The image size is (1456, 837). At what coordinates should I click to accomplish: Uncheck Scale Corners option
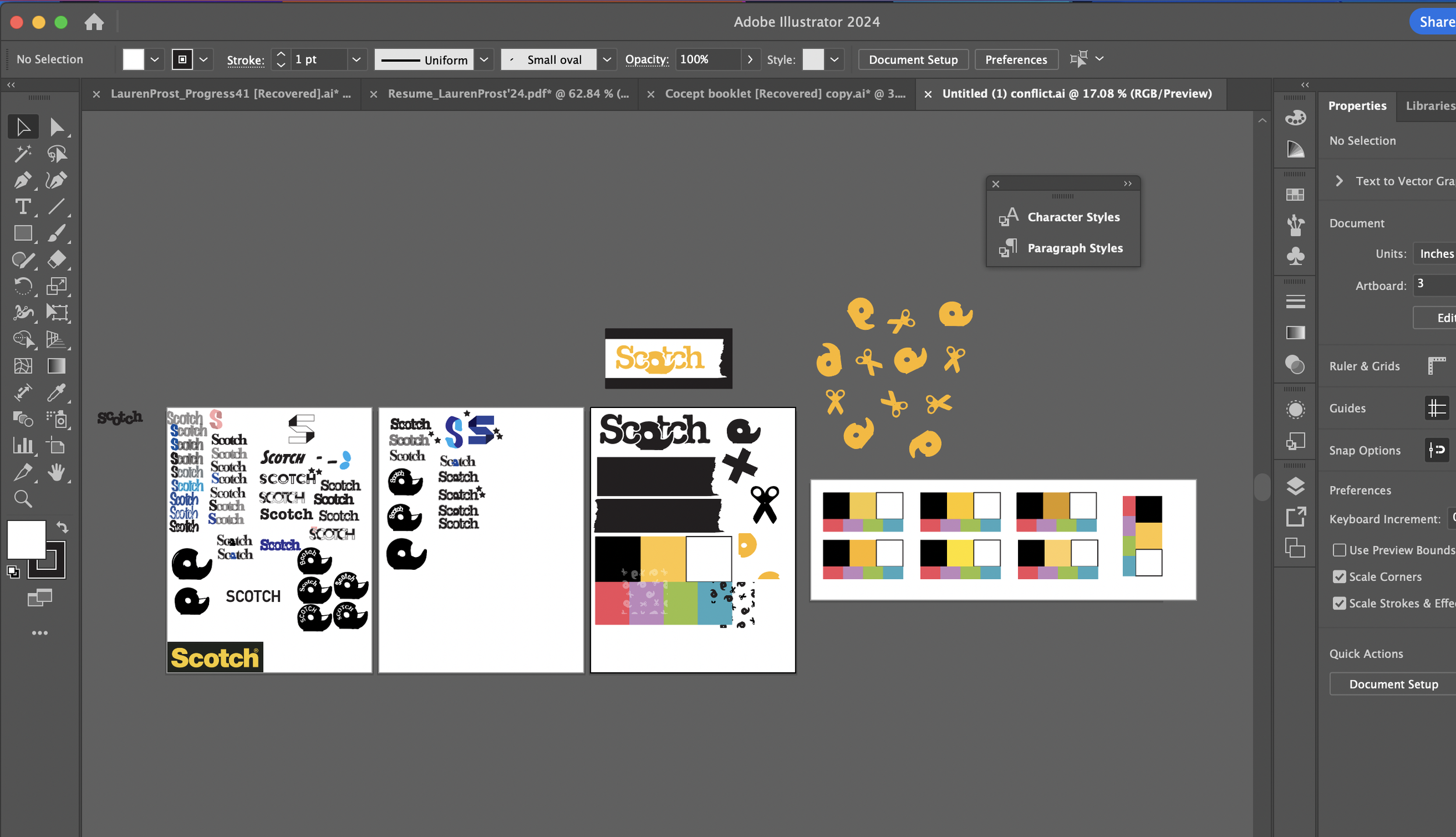click(x=1339, y=576)
